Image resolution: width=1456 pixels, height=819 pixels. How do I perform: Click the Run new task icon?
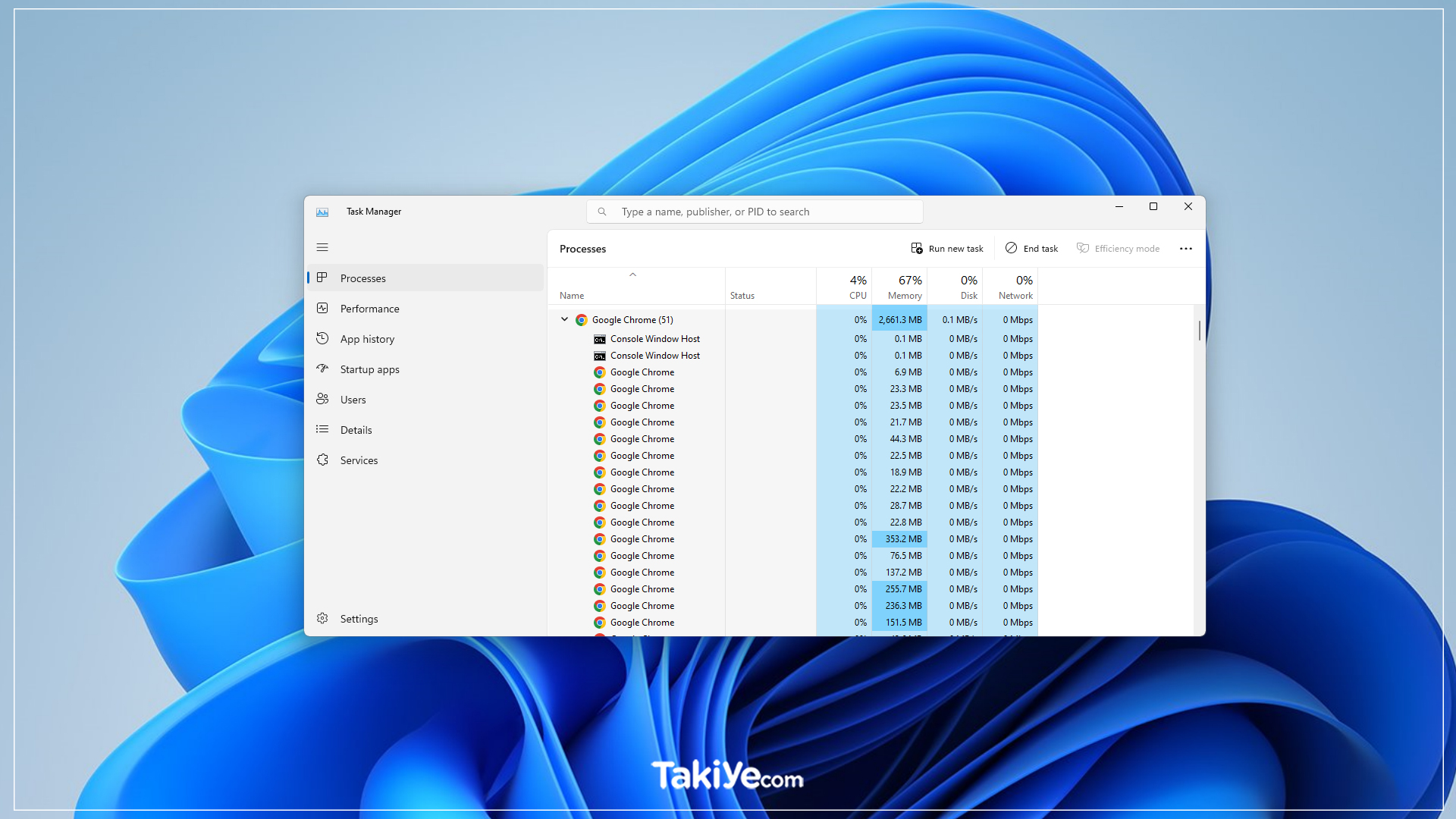(x=917, y=249)
